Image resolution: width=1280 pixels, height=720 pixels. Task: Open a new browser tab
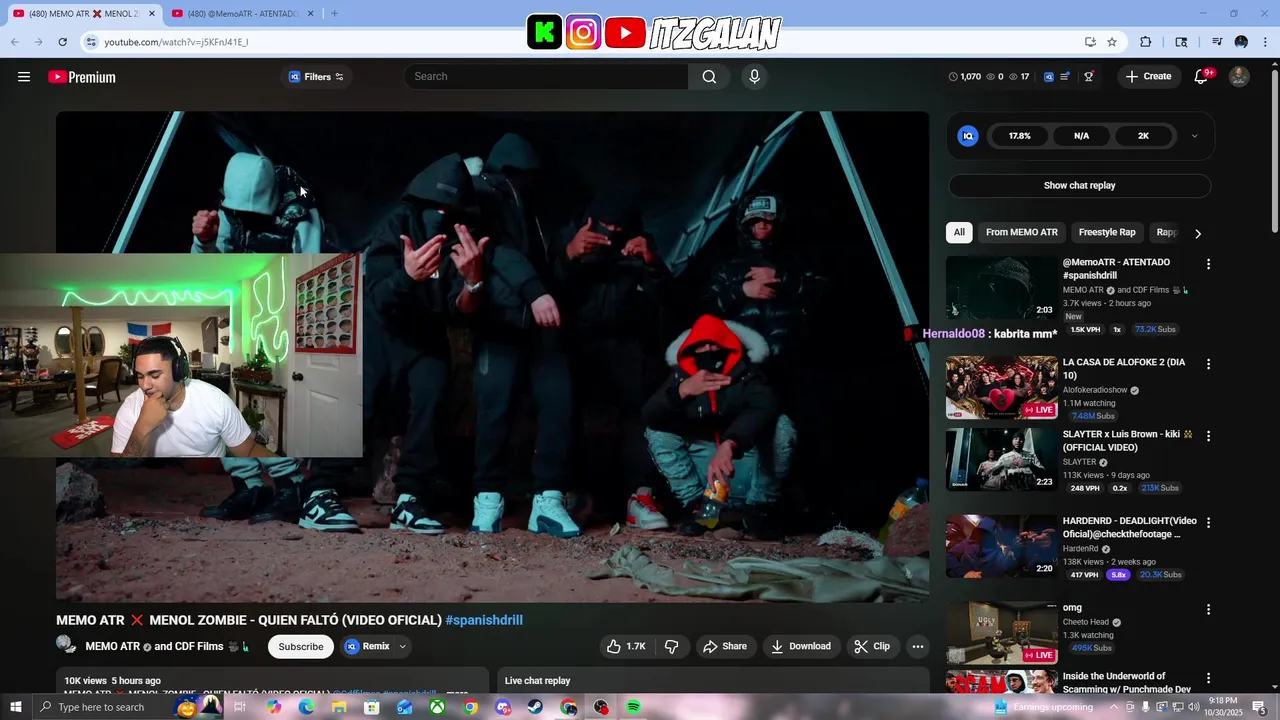tap(334, 14)
